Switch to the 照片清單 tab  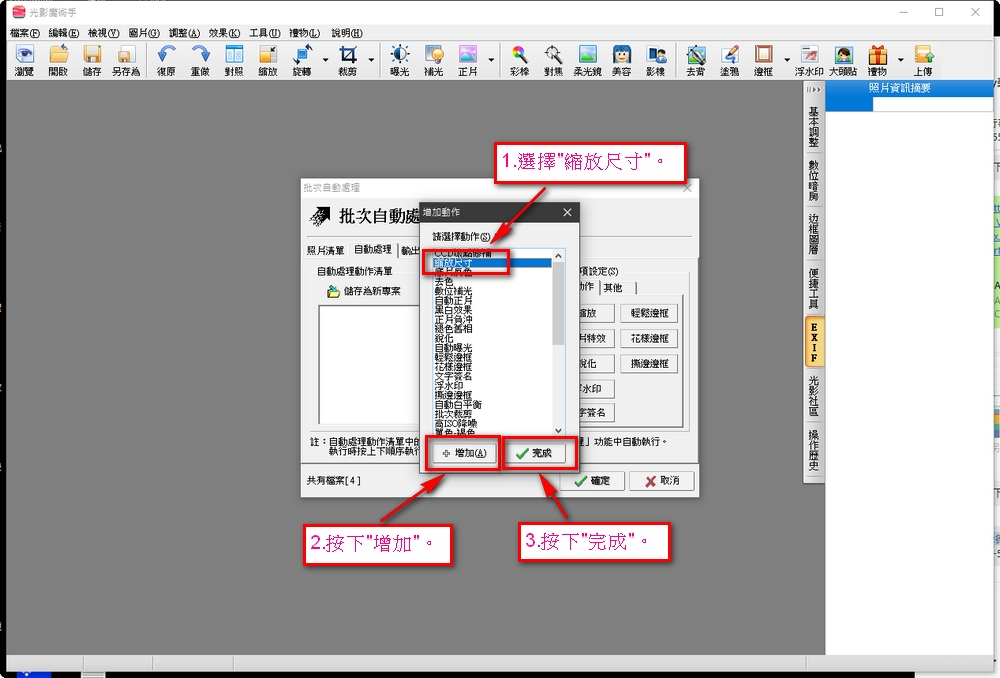click(325, 250)
